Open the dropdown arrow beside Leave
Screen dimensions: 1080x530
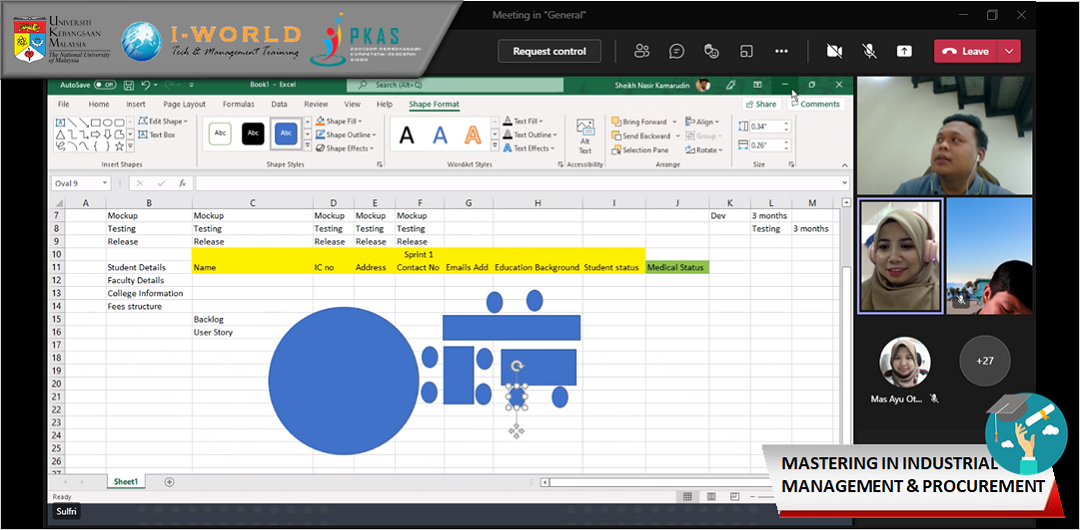pyautogui.click(x=1009, y=51)
